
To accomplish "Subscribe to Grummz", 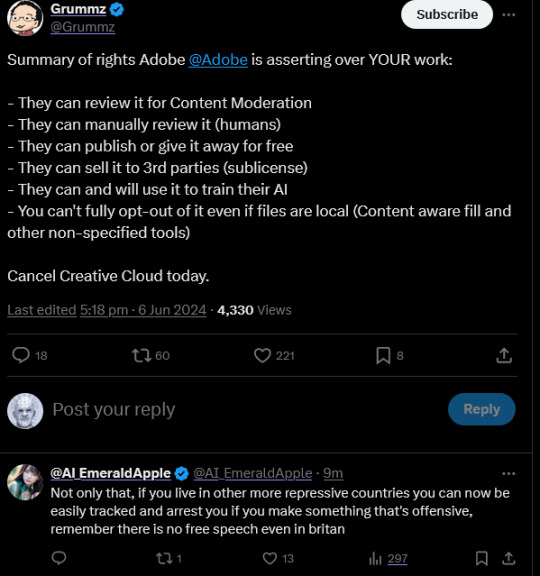I will (447, 15).
